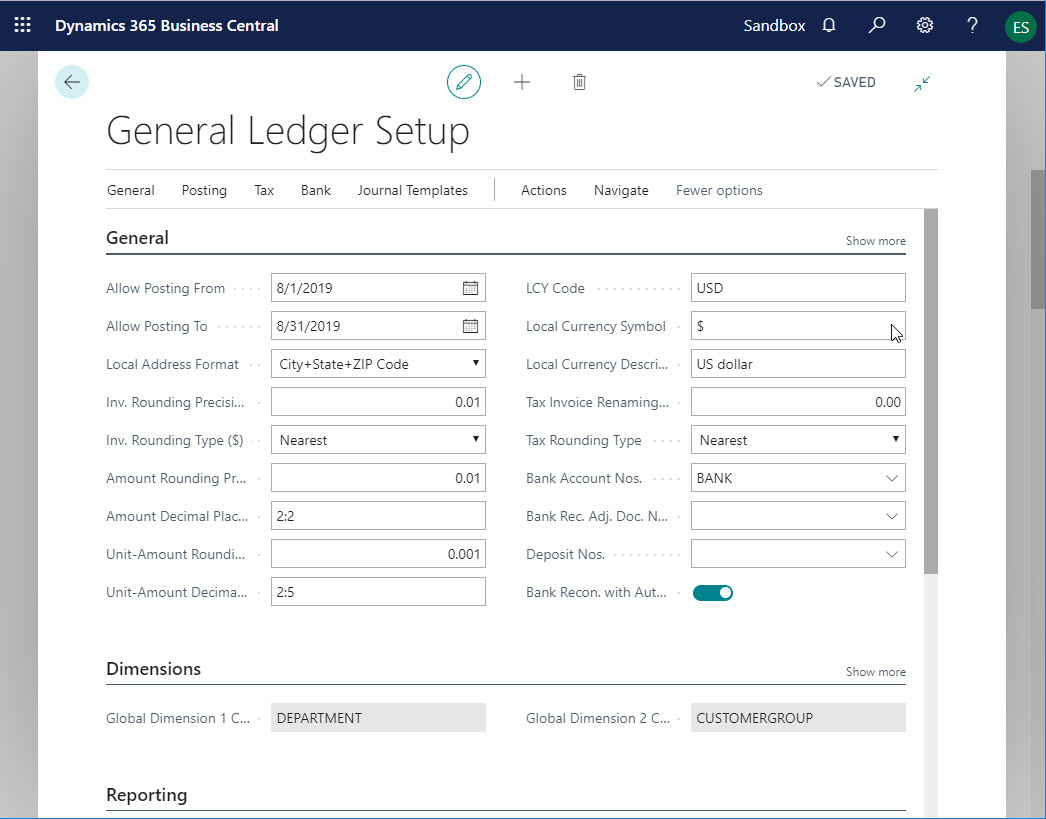Go back using the arrow button
This screenshot has width=1046, height=819.
click(x=72, y=82)
